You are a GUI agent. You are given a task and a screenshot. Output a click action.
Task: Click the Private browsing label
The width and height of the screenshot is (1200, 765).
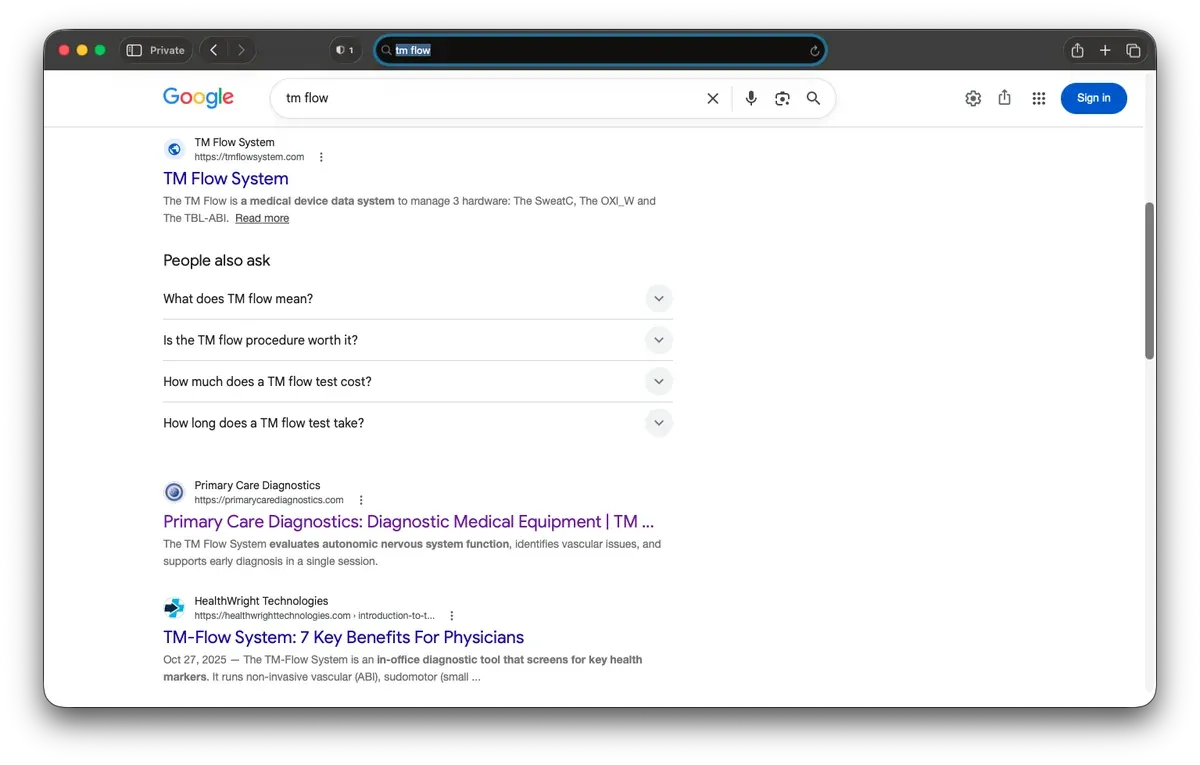pos(167,50)
